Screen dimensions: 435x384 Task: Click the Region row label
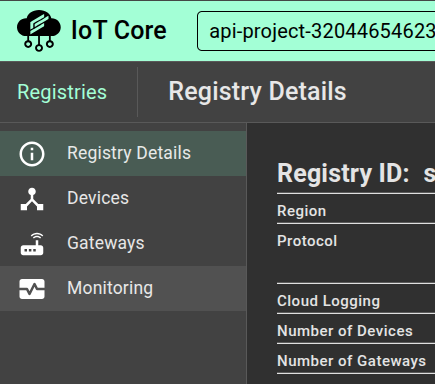pyautogui.click(x=302, y=211)
